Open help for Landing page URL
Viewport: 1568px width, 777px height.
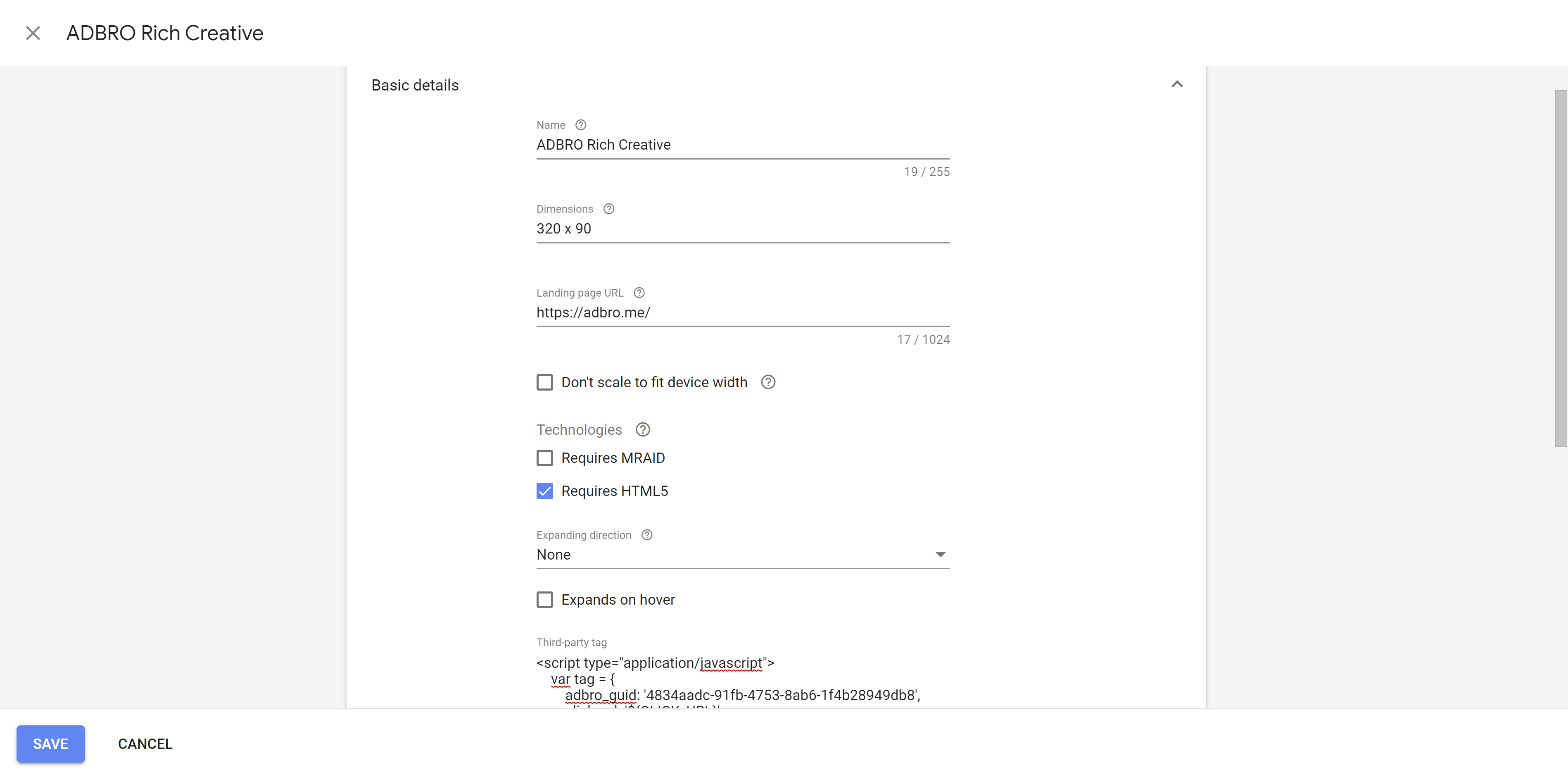tap(639, 293)
